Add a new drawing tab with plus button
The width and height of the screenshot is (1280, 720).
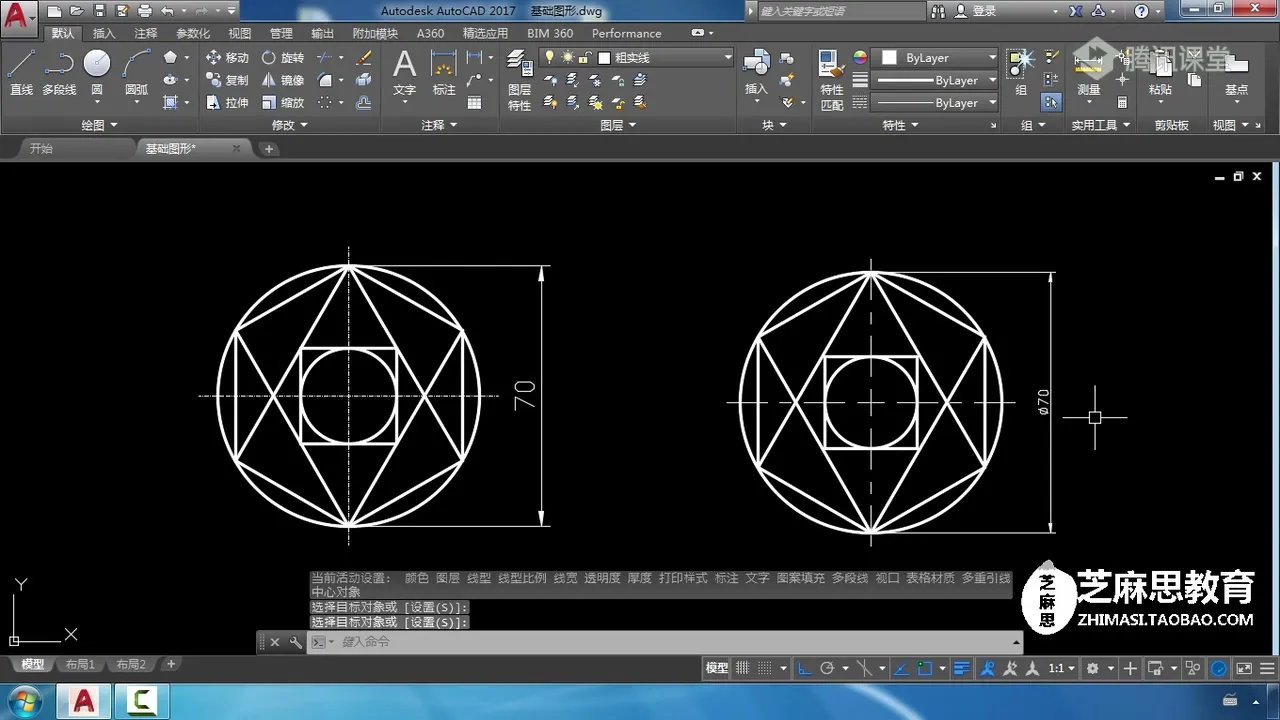(269, 149)
